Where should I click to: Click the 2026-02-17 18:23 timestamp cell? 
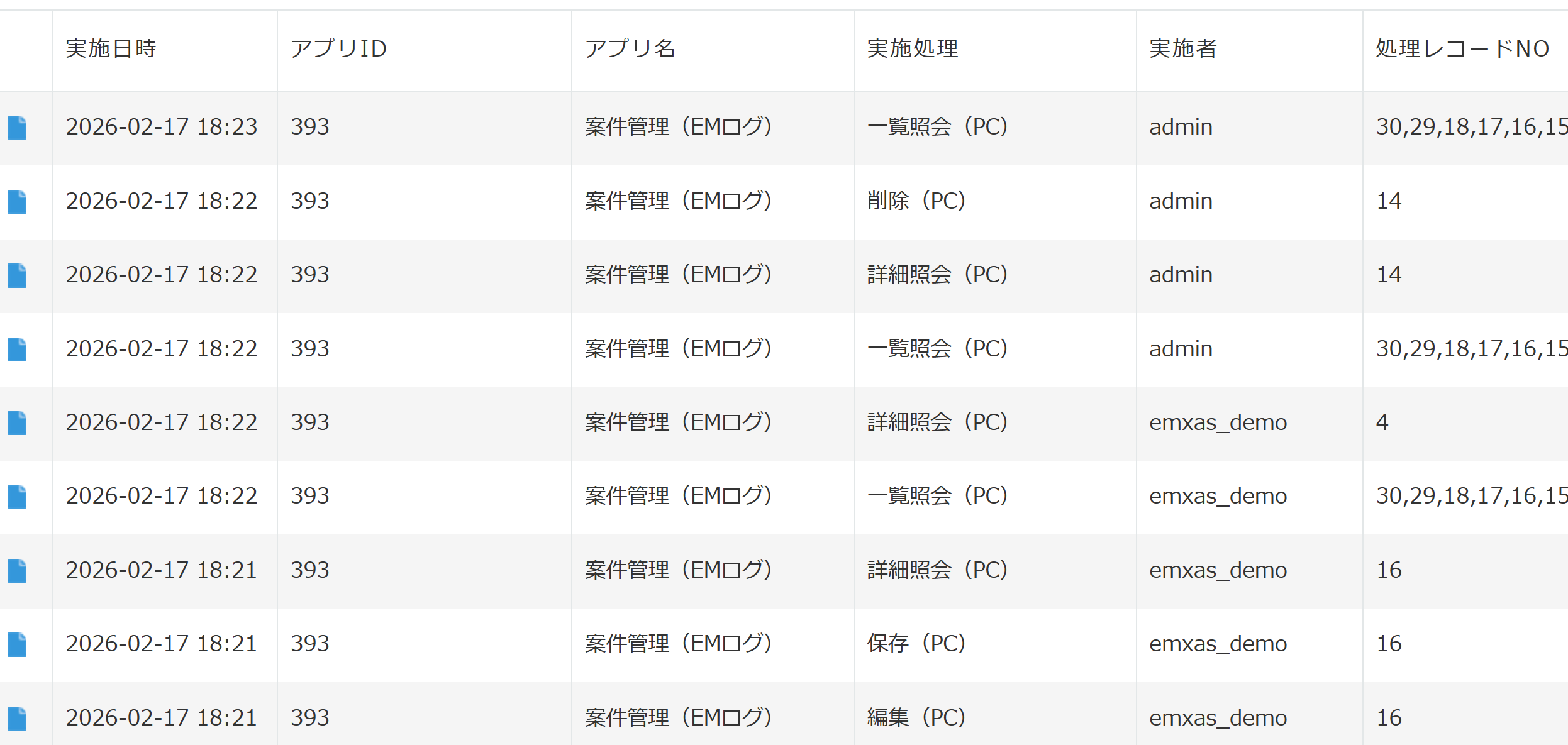pyautogui.click(x=162, y=128)
